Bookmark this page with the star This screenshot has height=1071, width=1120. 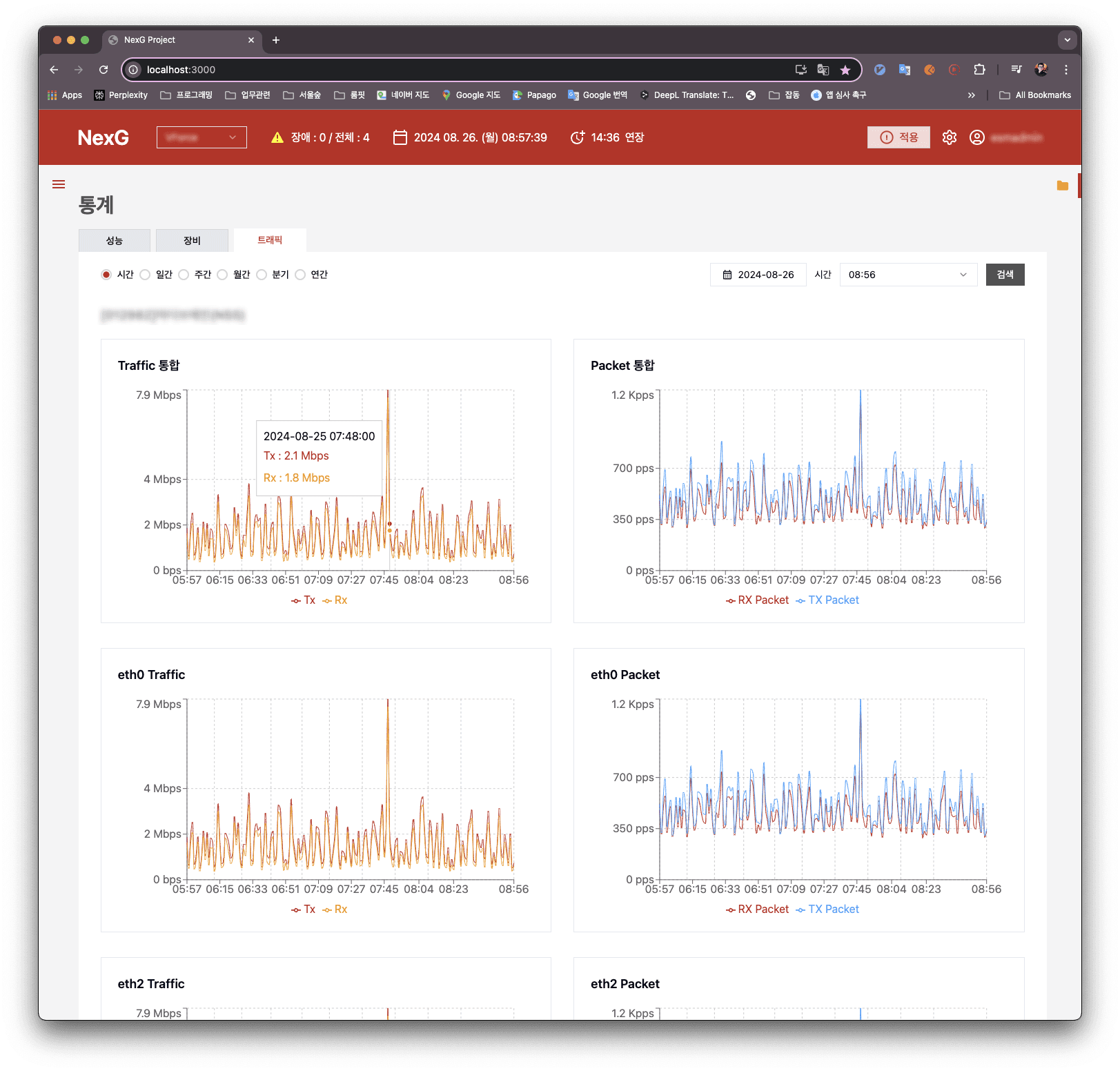coord(845,70)
